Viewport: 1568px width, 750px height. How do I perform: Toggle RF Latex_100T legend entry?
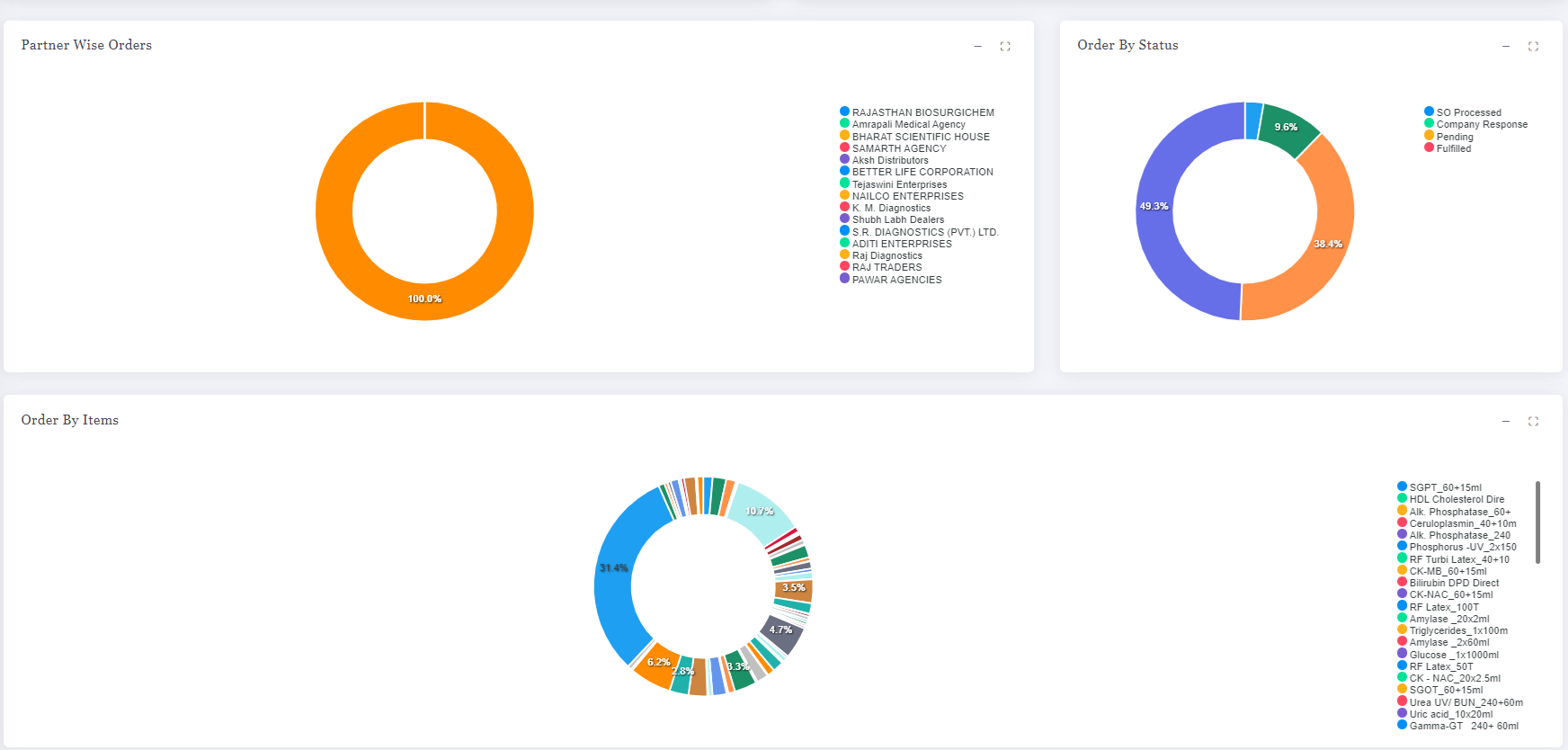pos(1439,607)
